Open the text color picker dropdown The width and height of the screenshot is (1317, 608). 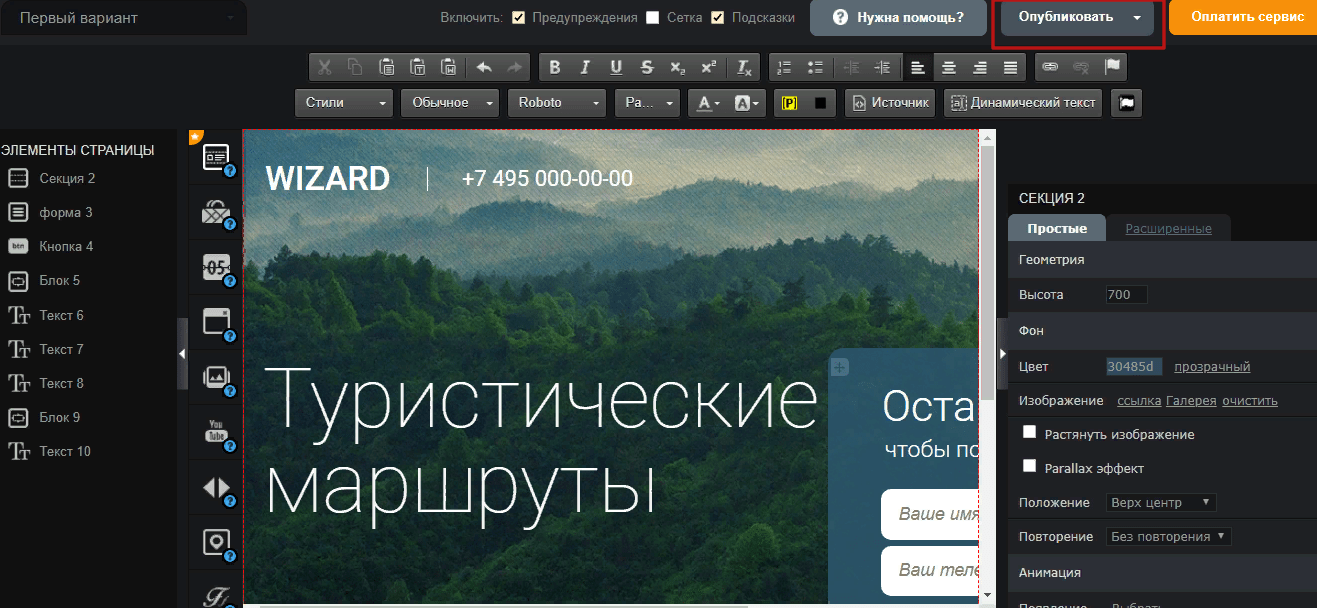(708, 102)
